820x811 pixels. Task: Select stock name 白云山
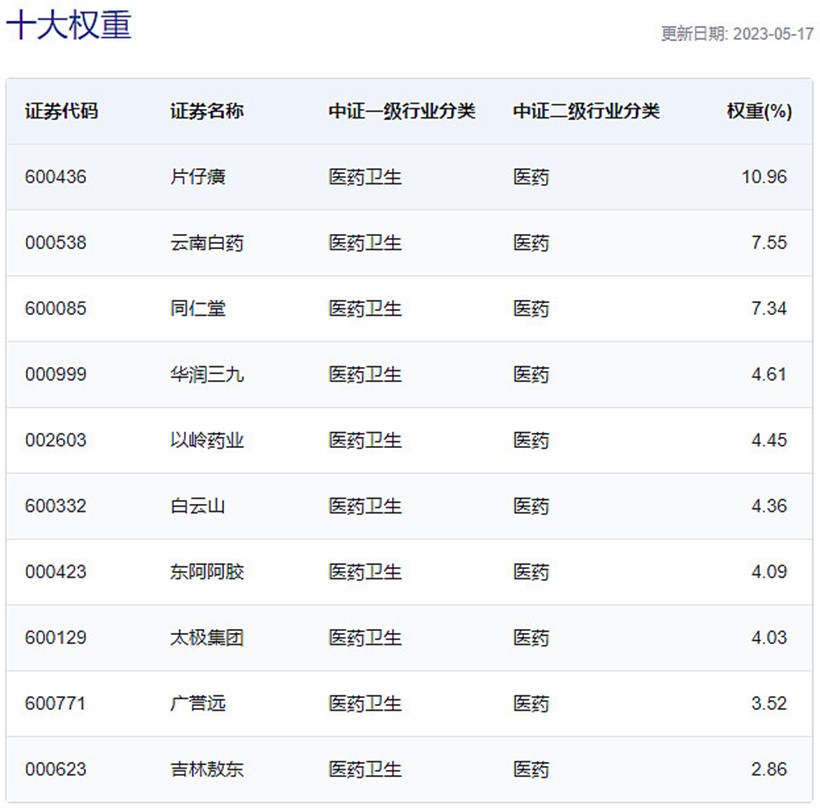(198, 506)
